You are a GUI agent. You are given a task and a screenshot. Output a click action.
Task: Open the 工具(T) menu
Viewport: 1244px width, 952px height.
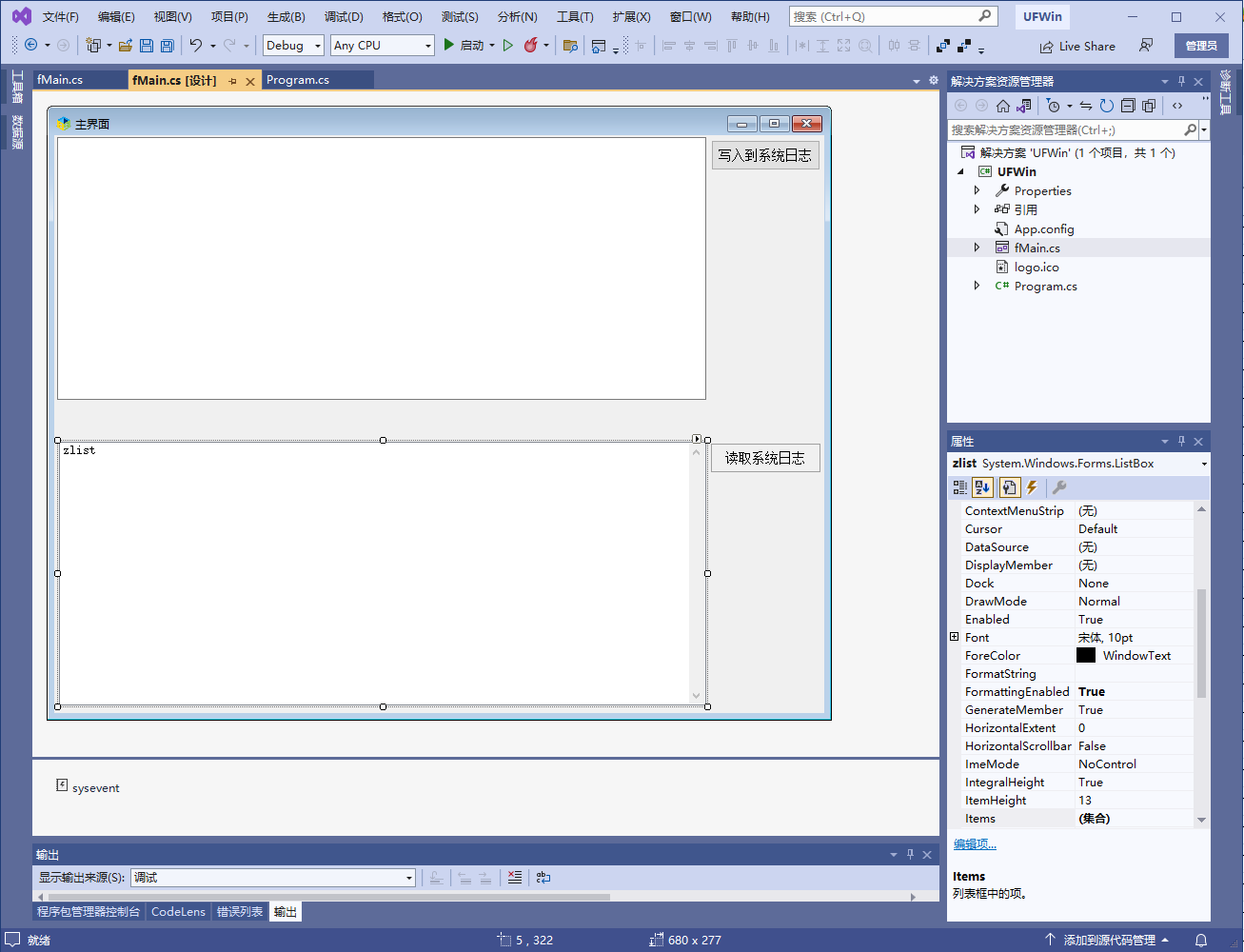575,16
